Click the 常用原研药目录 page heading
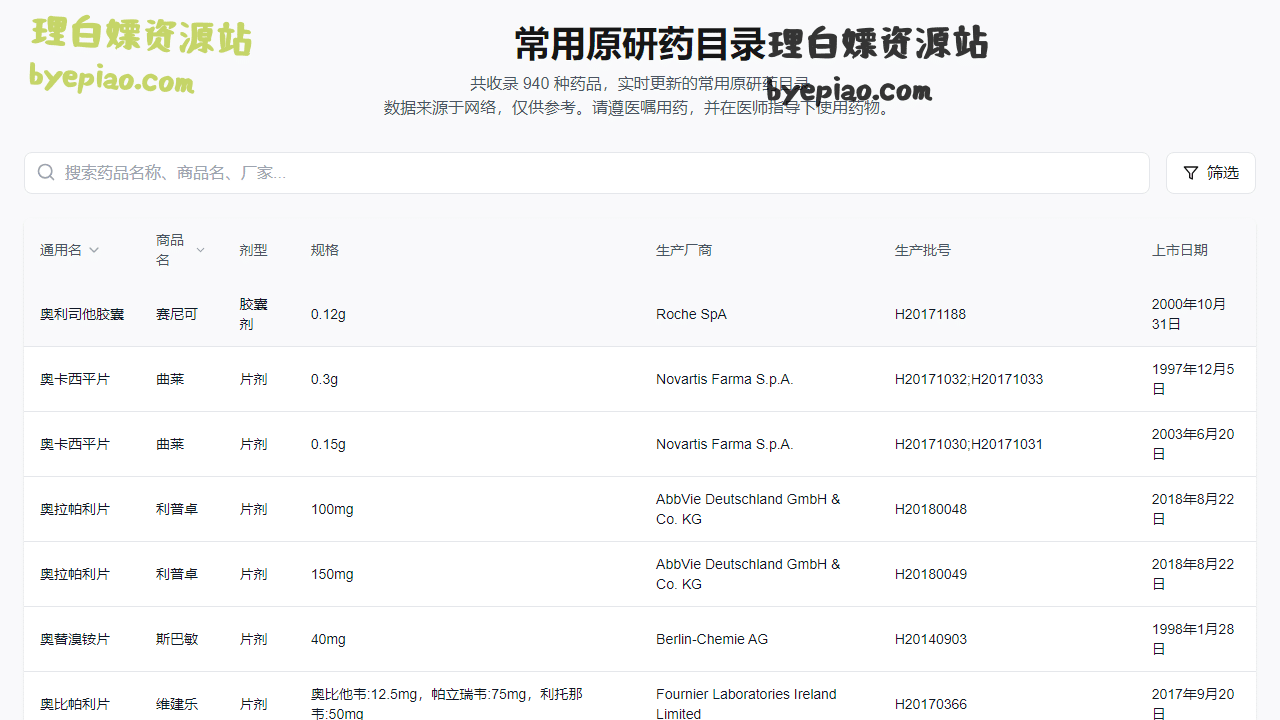Screen dimensions: 1280x720 (x=640, y=44)
